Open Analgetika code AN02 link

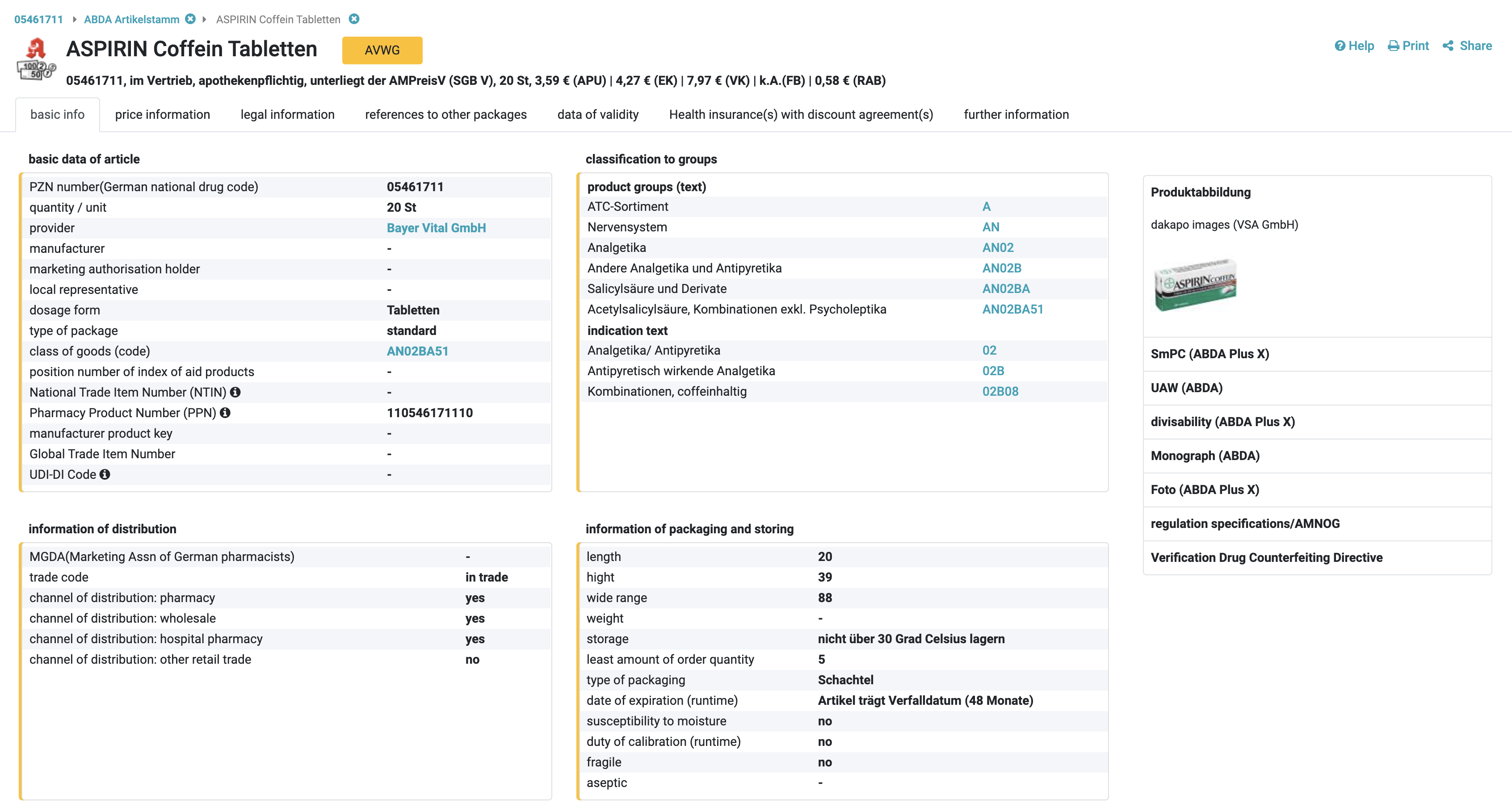tap(998, 247)
